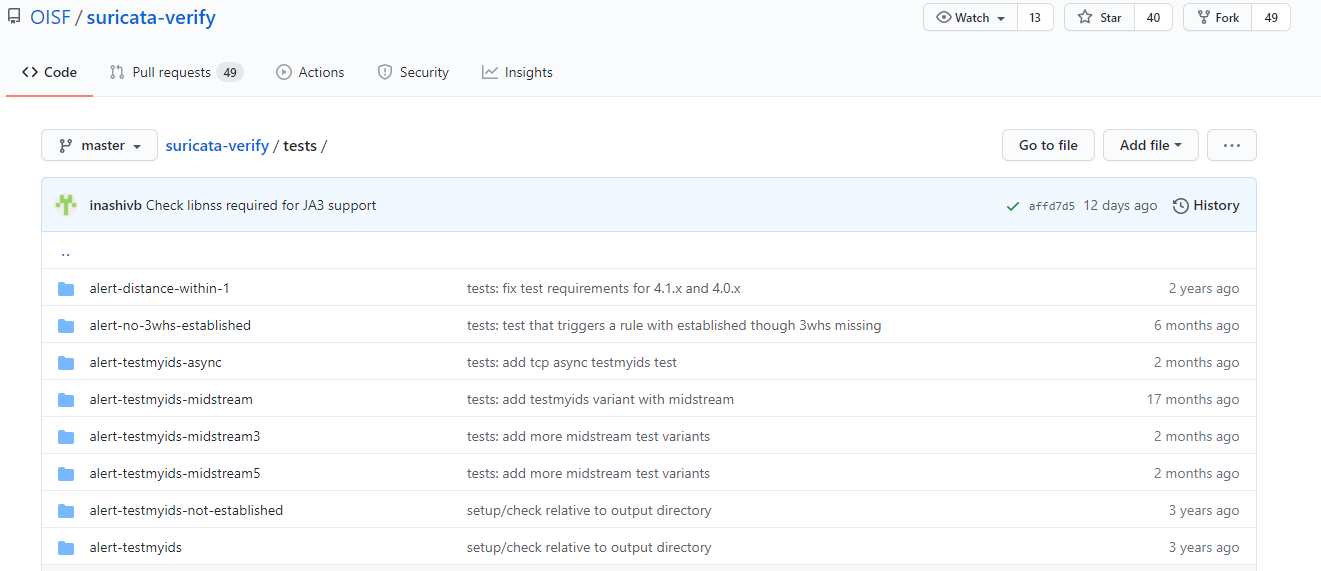Open the master branch selector
The height and width of the screenshot is (571, 1321).
99,145
